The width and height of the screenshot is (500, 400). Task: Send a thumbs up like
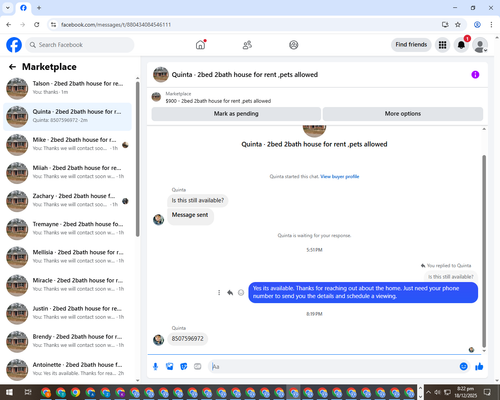click(x=479, y=367)
